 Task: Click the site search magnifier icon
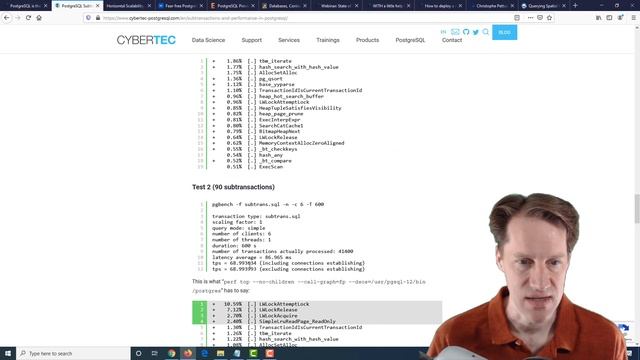tap(486, 32)
